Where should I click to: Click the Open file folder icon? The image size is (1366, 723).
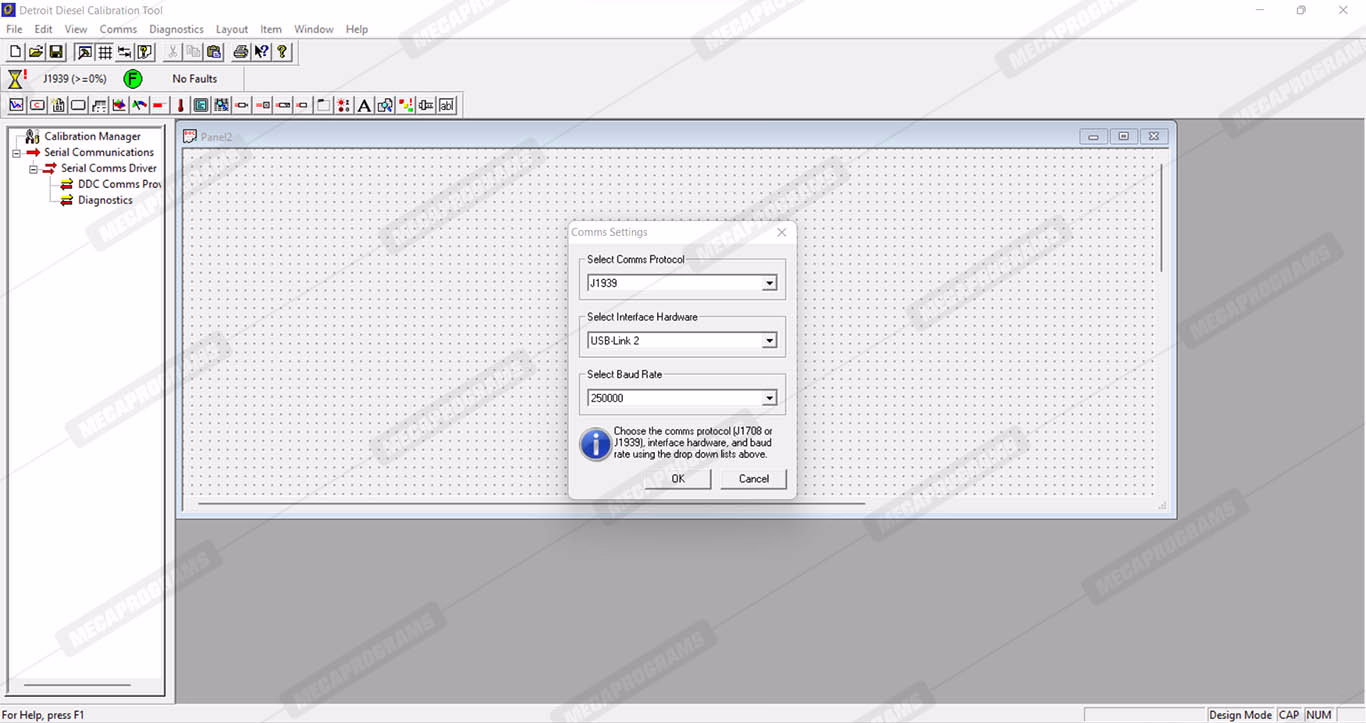36,52
